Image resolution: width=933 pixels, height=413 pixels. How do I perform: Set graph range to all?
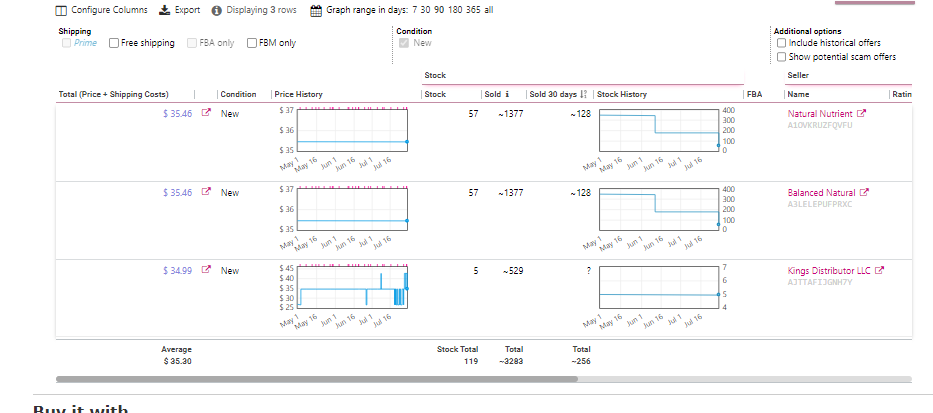pyautogui.click(x=489, y=10)
